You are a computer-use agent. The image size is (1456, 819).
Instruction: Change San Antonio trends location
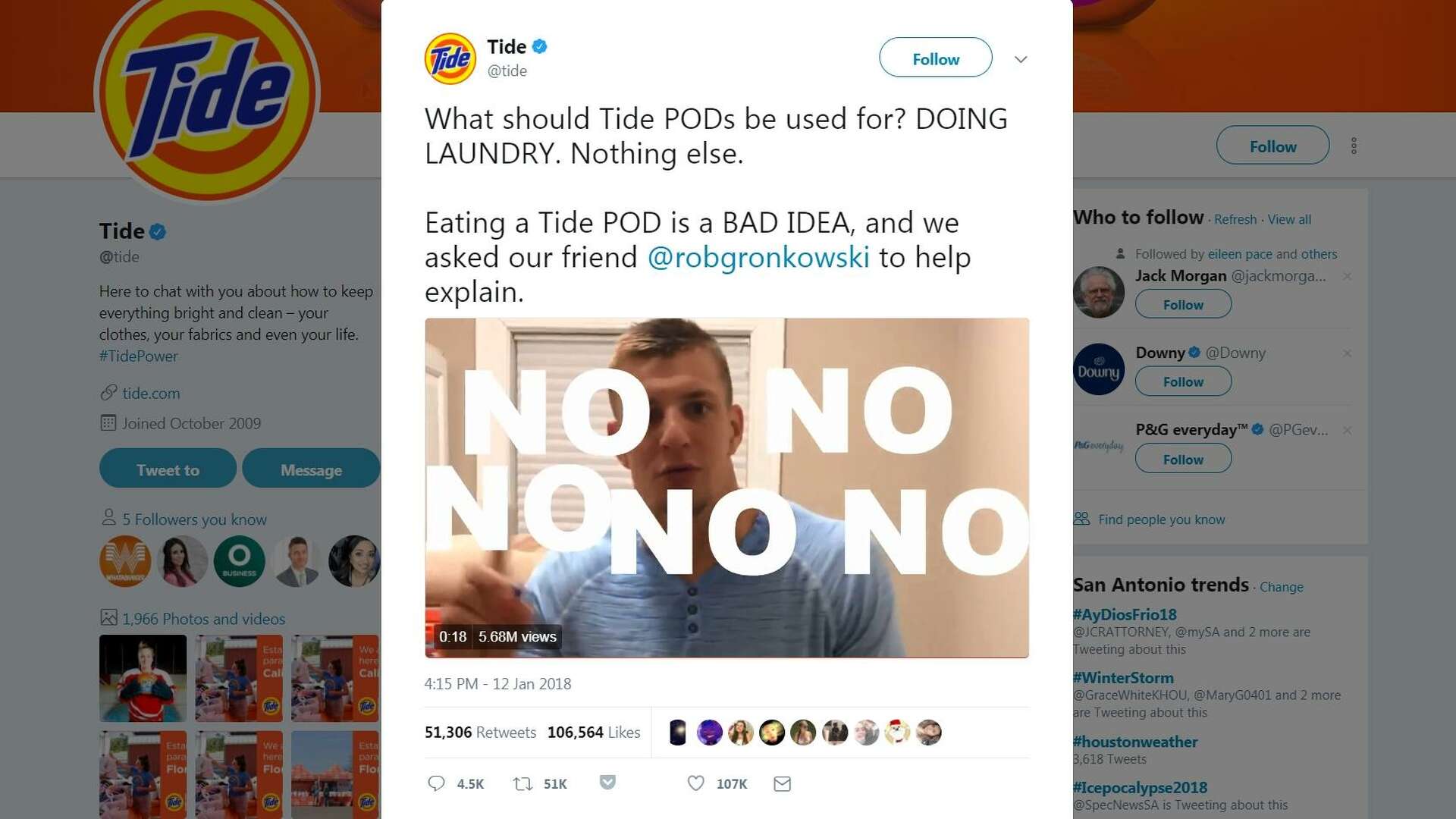pos(1281,587)
